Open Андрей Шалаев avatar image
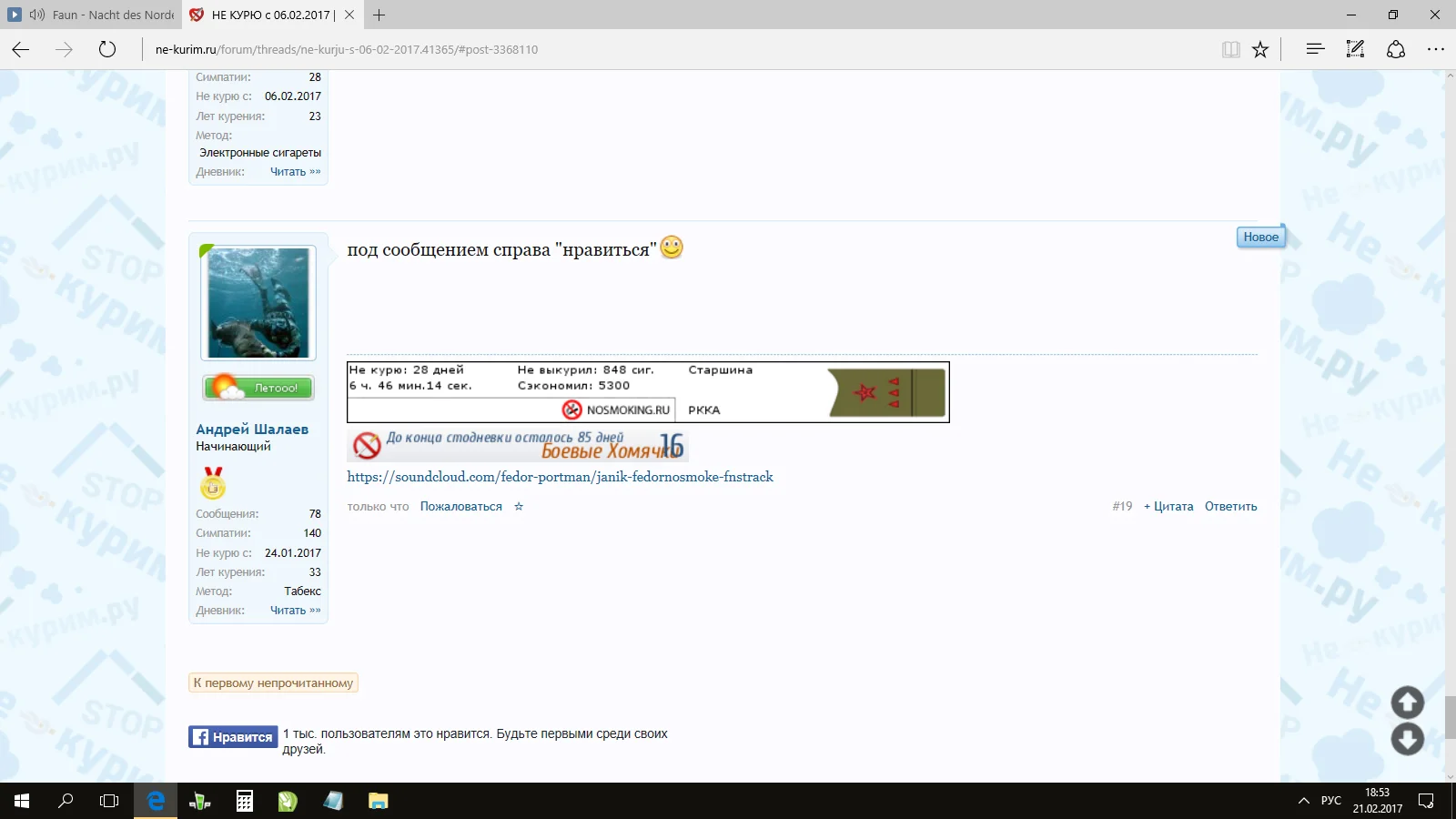The image size is (1456, 819). [258, 303]
